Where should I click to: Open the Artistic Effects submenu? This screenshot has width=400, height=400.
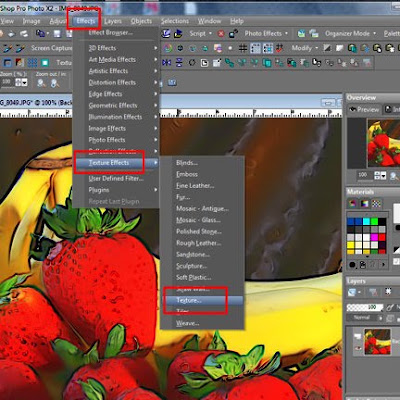[x=116, y=71]
